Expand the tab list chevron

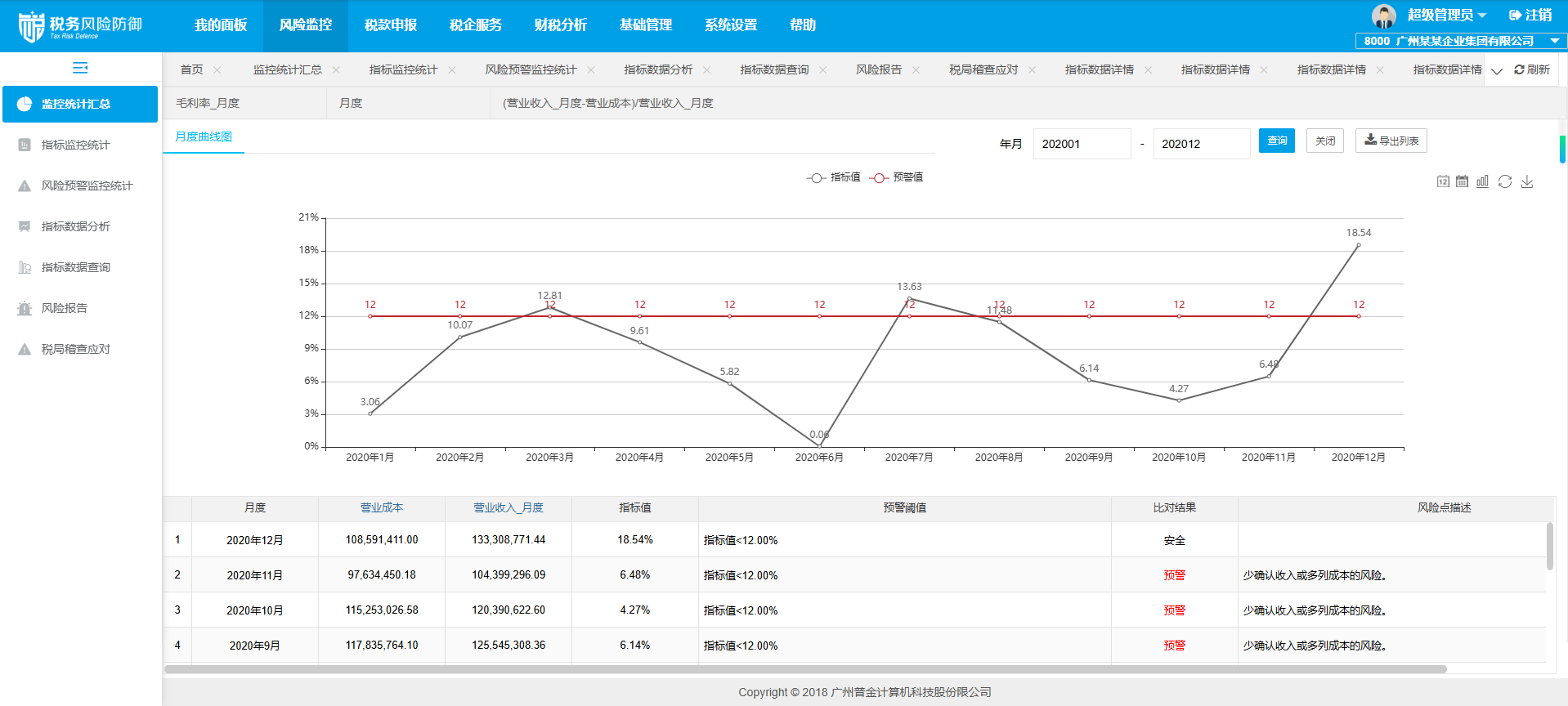[x=1497, y=71]
